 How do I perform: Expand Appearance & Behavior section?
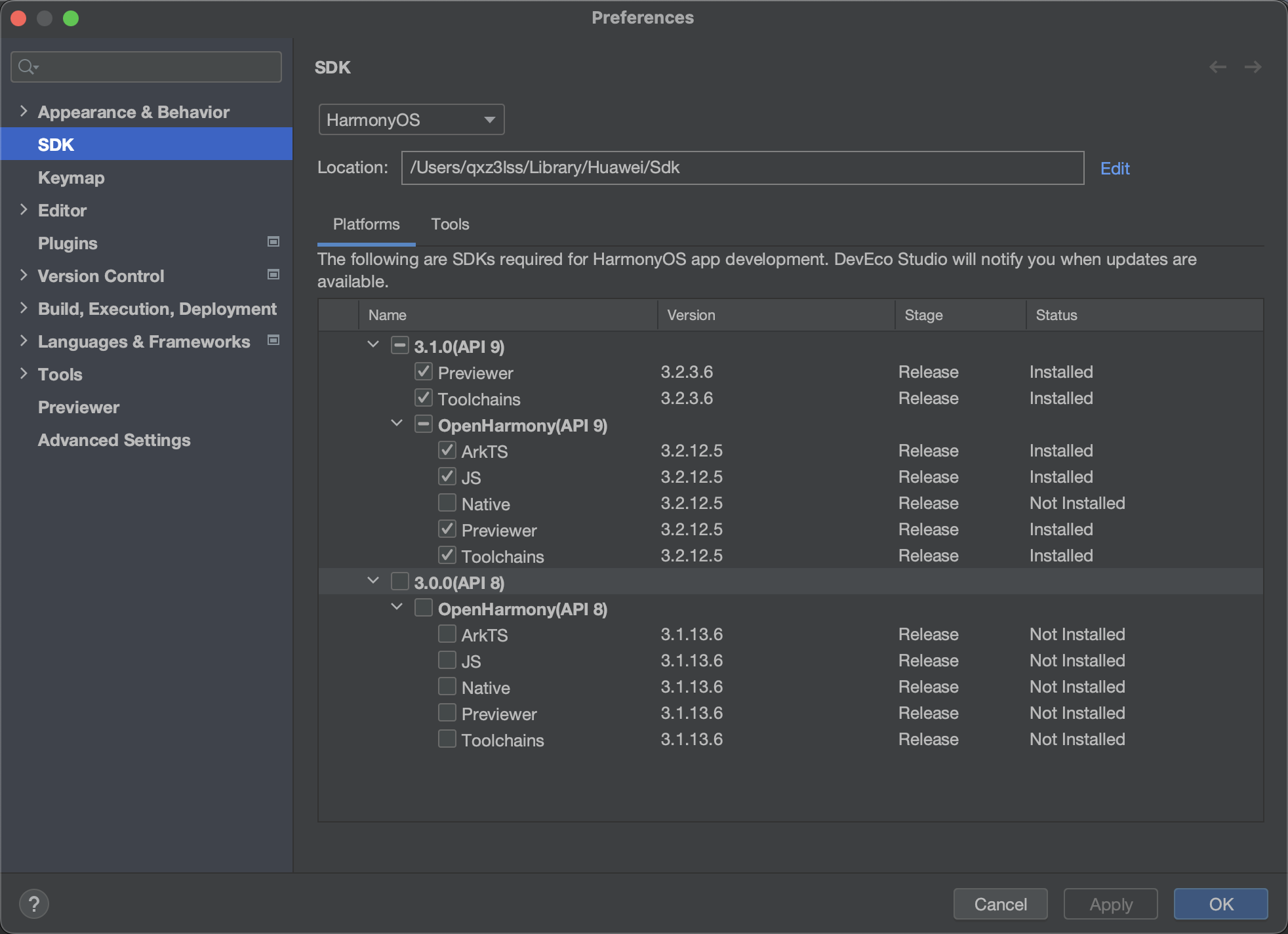[24, 111]
